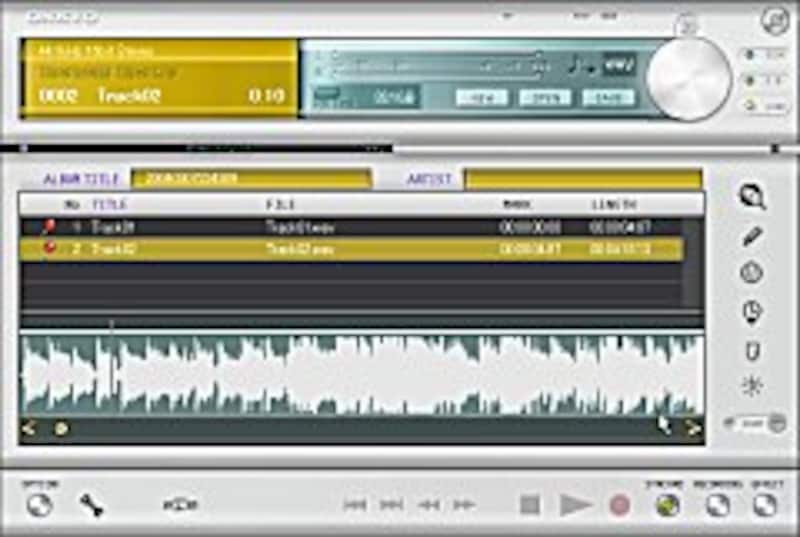Skip to next track
Image resolution: width=800 pixels, height=537 pixels.
[391, 505]
